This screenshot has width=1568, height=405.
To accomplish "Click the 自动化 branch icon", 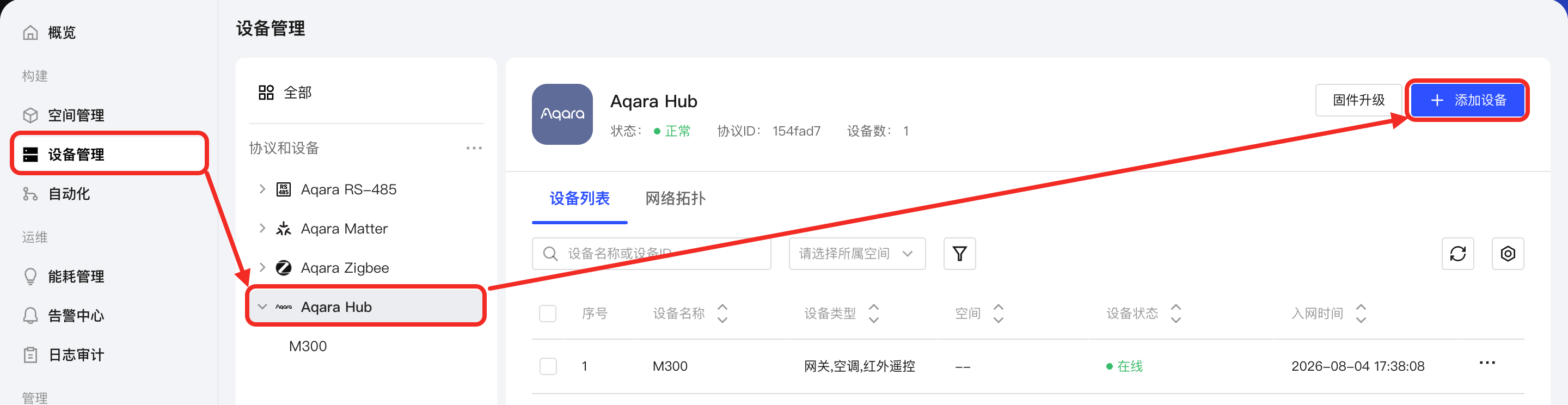I will pyautogui.click(x=30, y=194).
